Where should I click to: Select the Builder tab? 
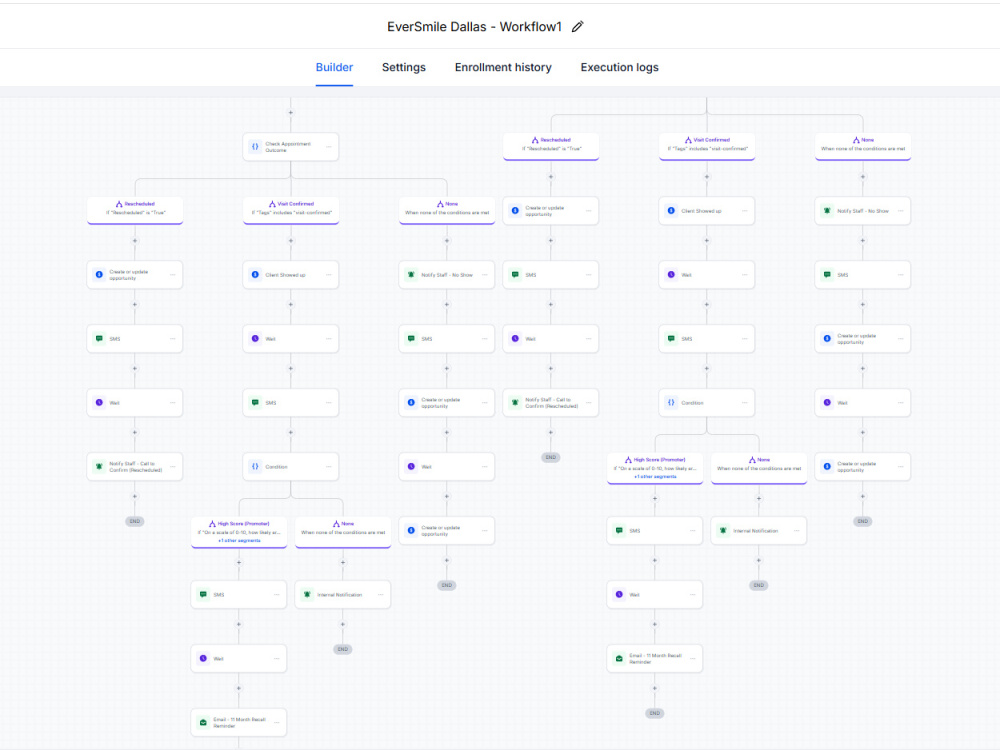click(x=334, y=68)
